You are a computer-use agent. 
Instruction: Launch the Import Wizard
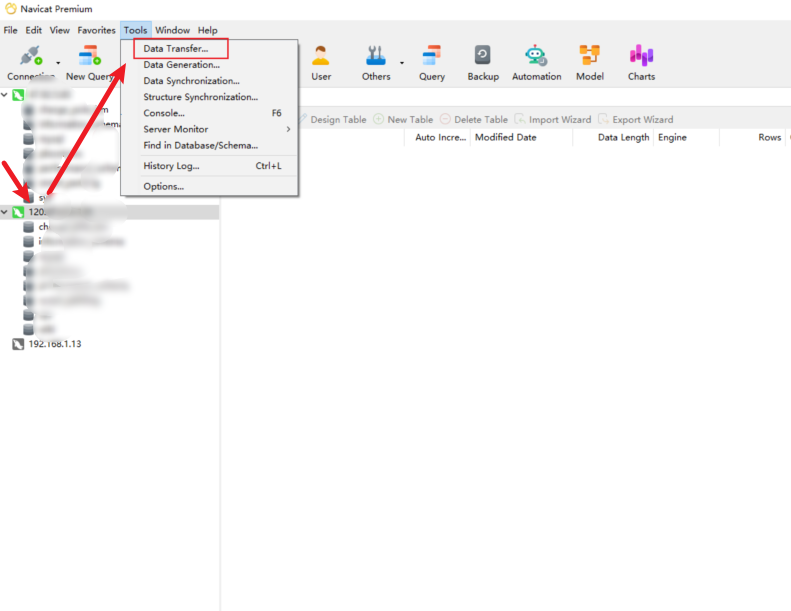pos(553,120)
